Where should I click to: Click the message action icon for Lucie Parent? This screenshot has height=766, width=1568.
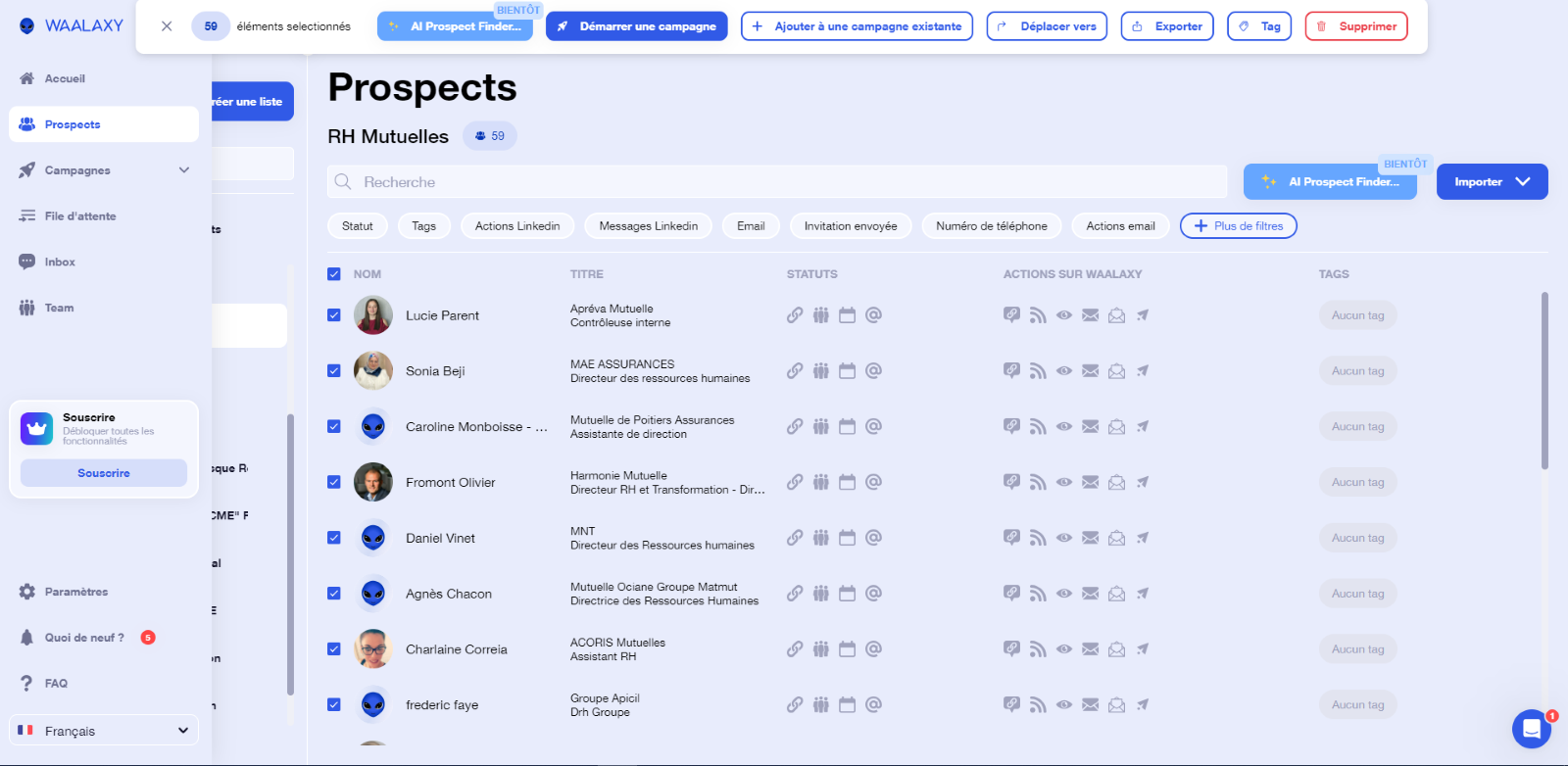point(1011,315)
